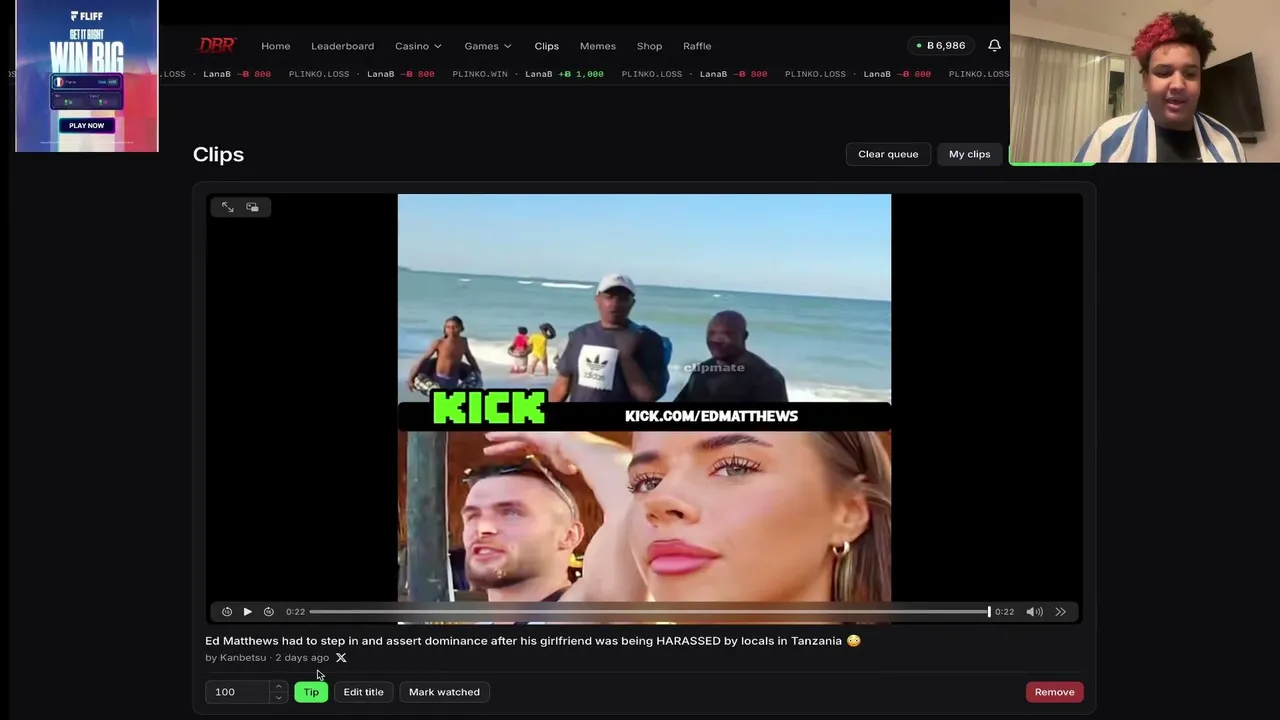
Task: Click the clip title about Ed Matthews
Action: 533,641
